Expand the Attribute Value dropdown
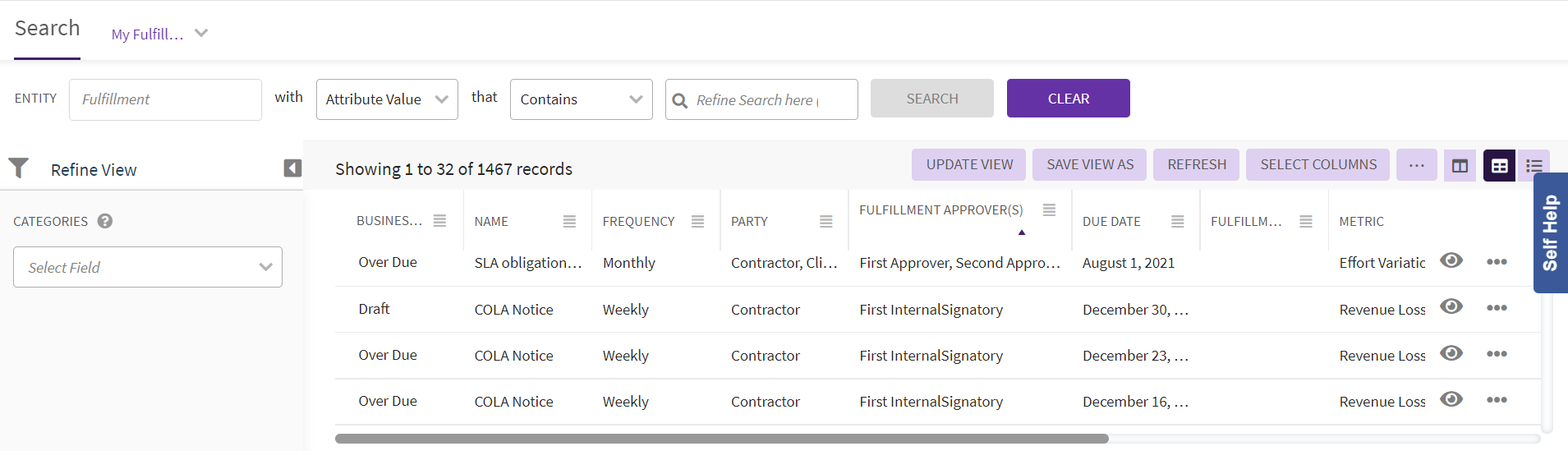 click(387, 99)
